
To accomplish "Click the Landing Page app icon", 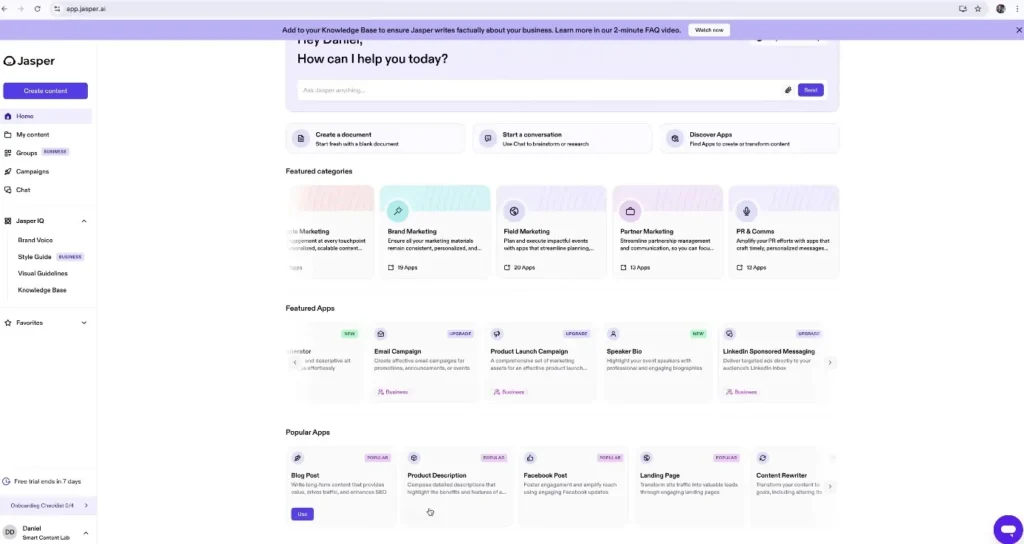I will tap(646, 458).
